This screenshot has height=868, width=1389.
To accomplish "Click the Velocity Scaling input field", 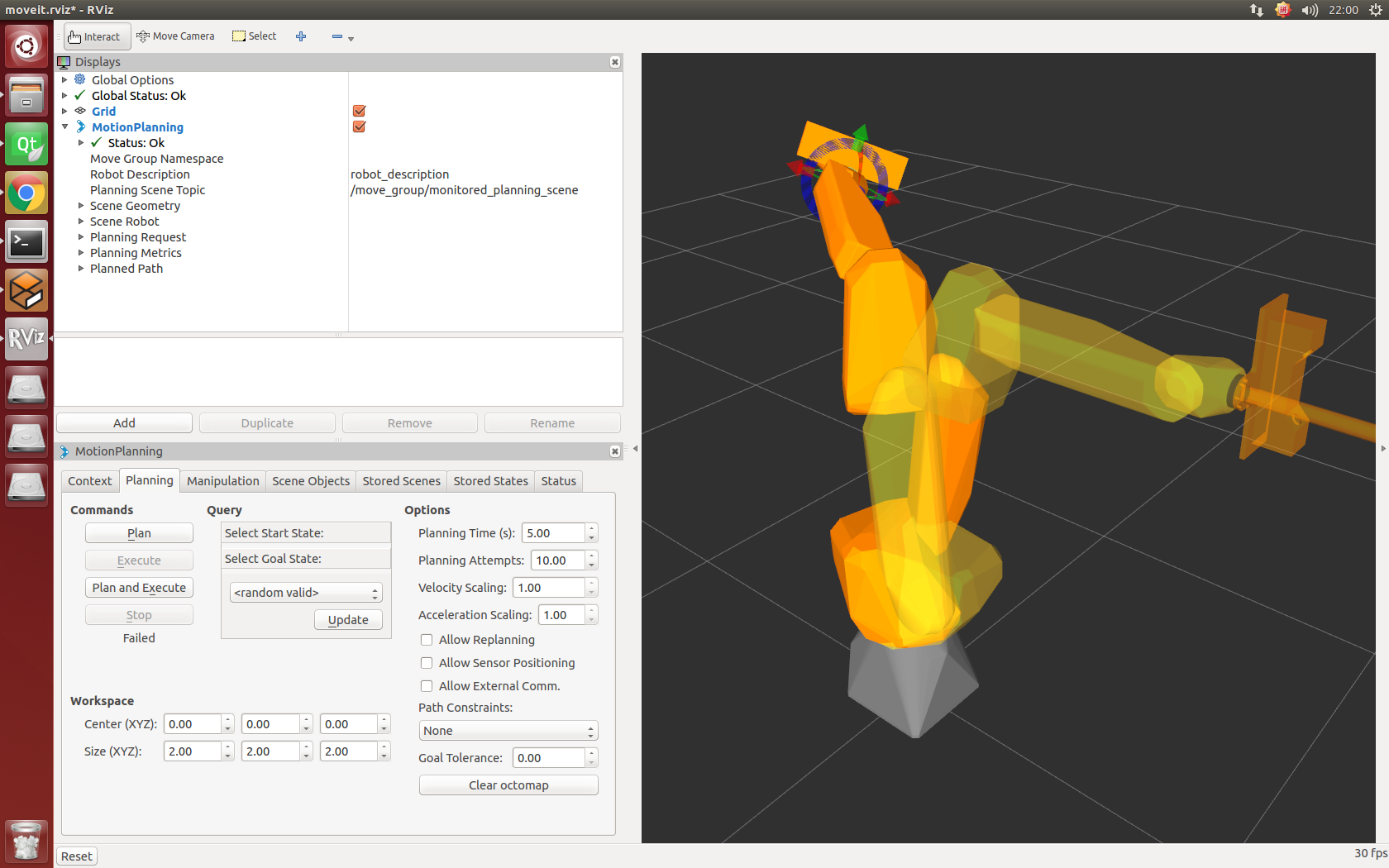I will tap(549, 588).
